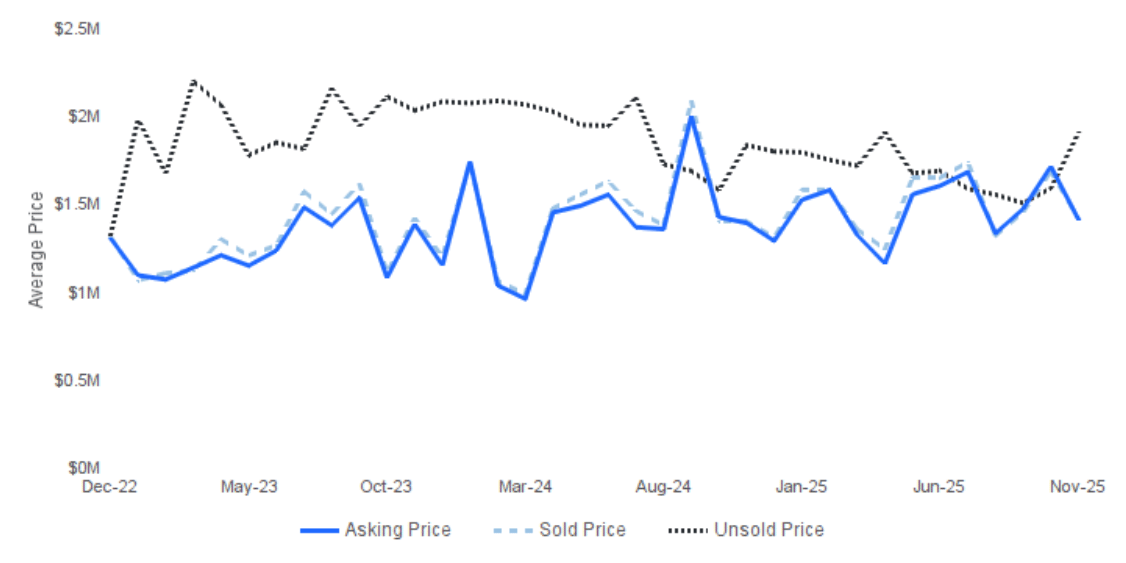Toggle the Asking Price legend label
Image resolution: width=1126 pixels, height=563 pixels.
tap(397, 530)
